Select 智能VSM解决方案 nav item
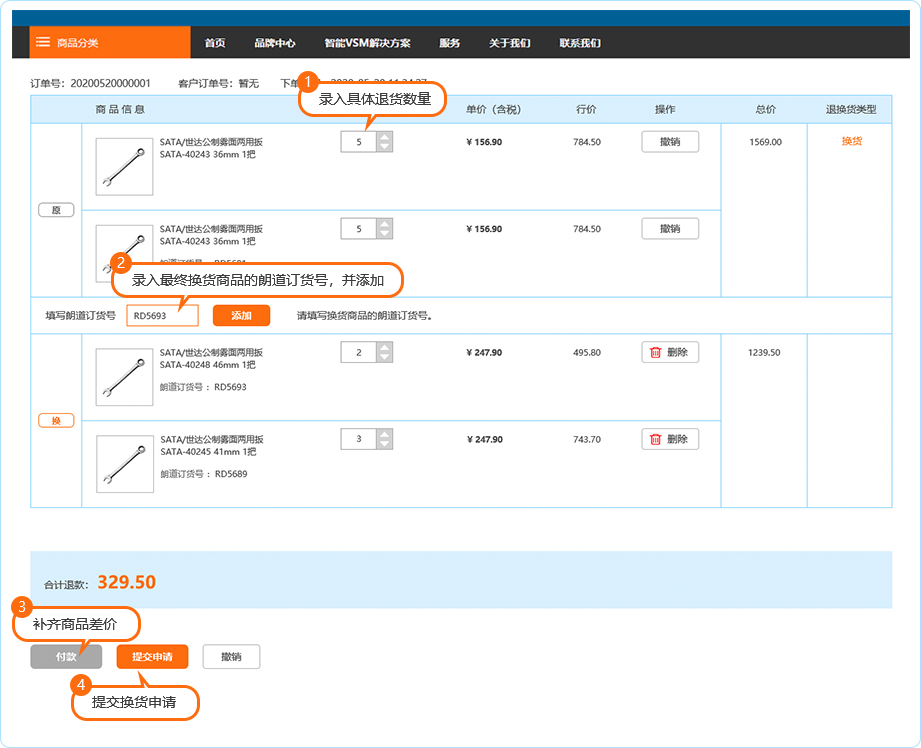 tap(367, 43)
